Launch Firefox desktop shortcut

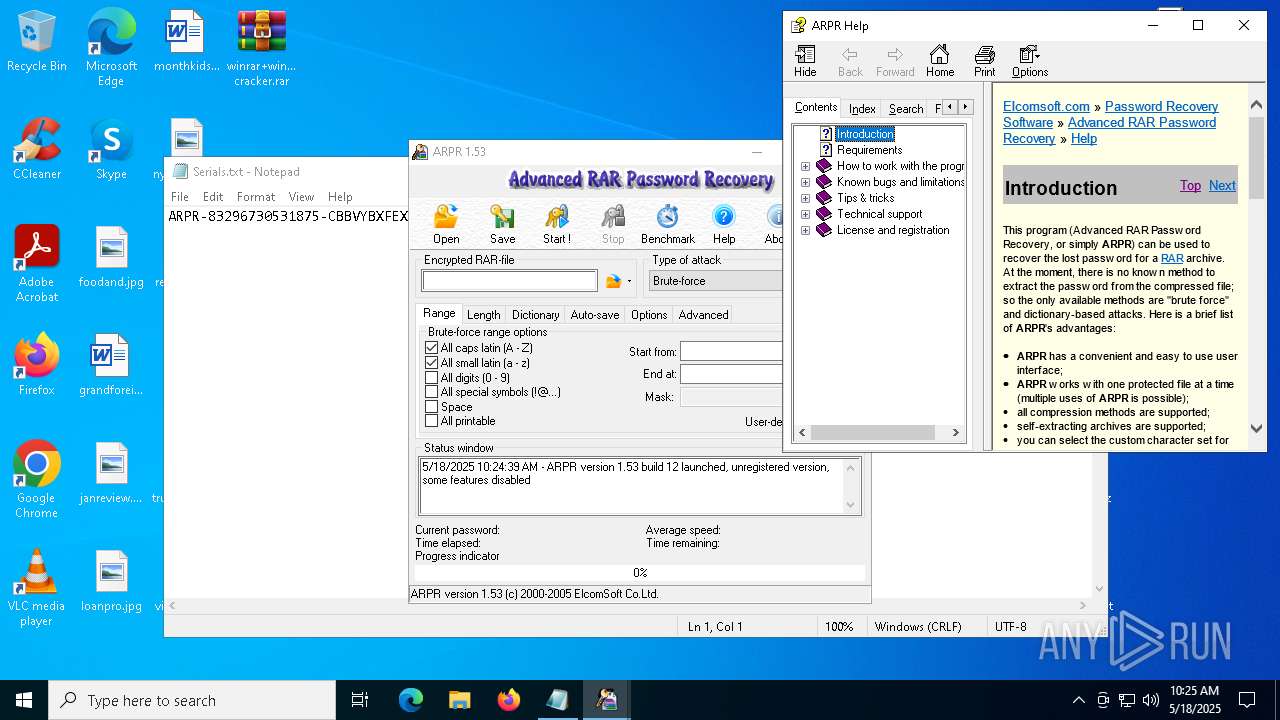37,365
